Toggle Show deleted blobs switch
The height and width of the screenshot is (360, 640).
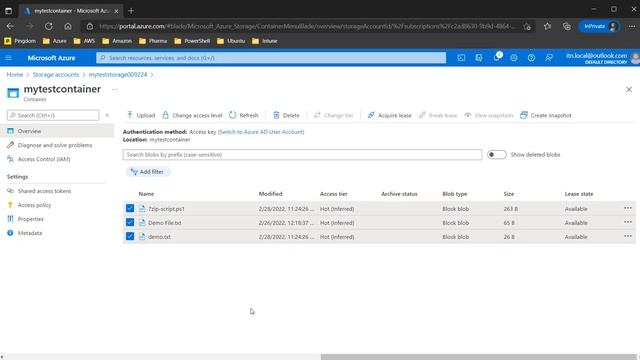[x=496, y=155]
